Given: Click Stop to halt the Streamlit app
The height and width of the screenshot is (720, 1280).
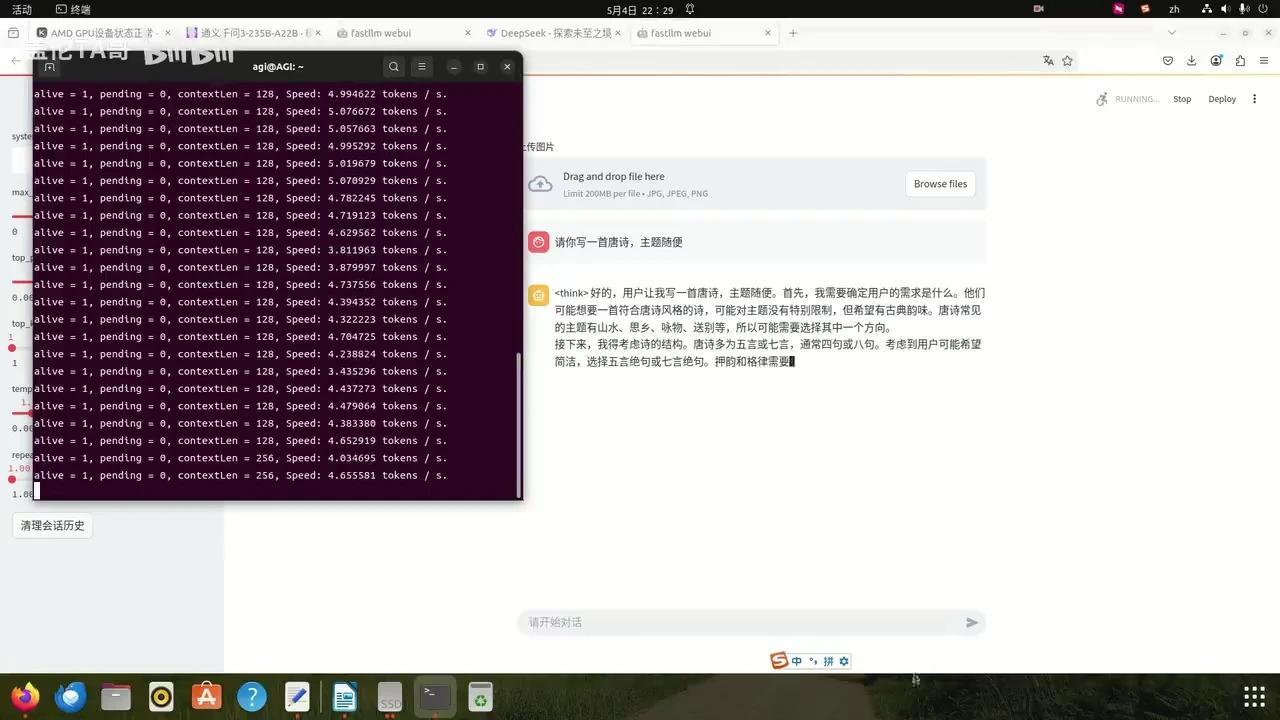Looking at the screenshot, I should click(x=1182, y=99).
